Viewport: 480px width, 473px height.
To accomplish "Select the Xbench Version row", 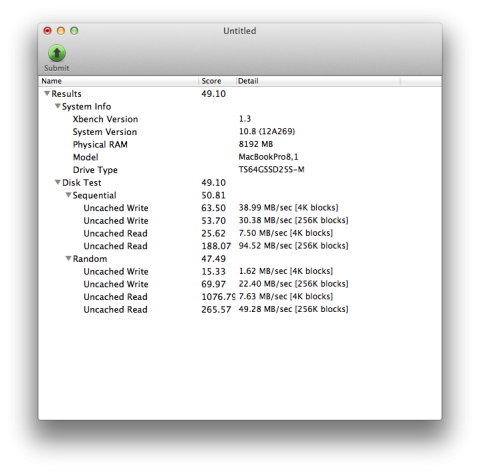I will coord(240,119).
